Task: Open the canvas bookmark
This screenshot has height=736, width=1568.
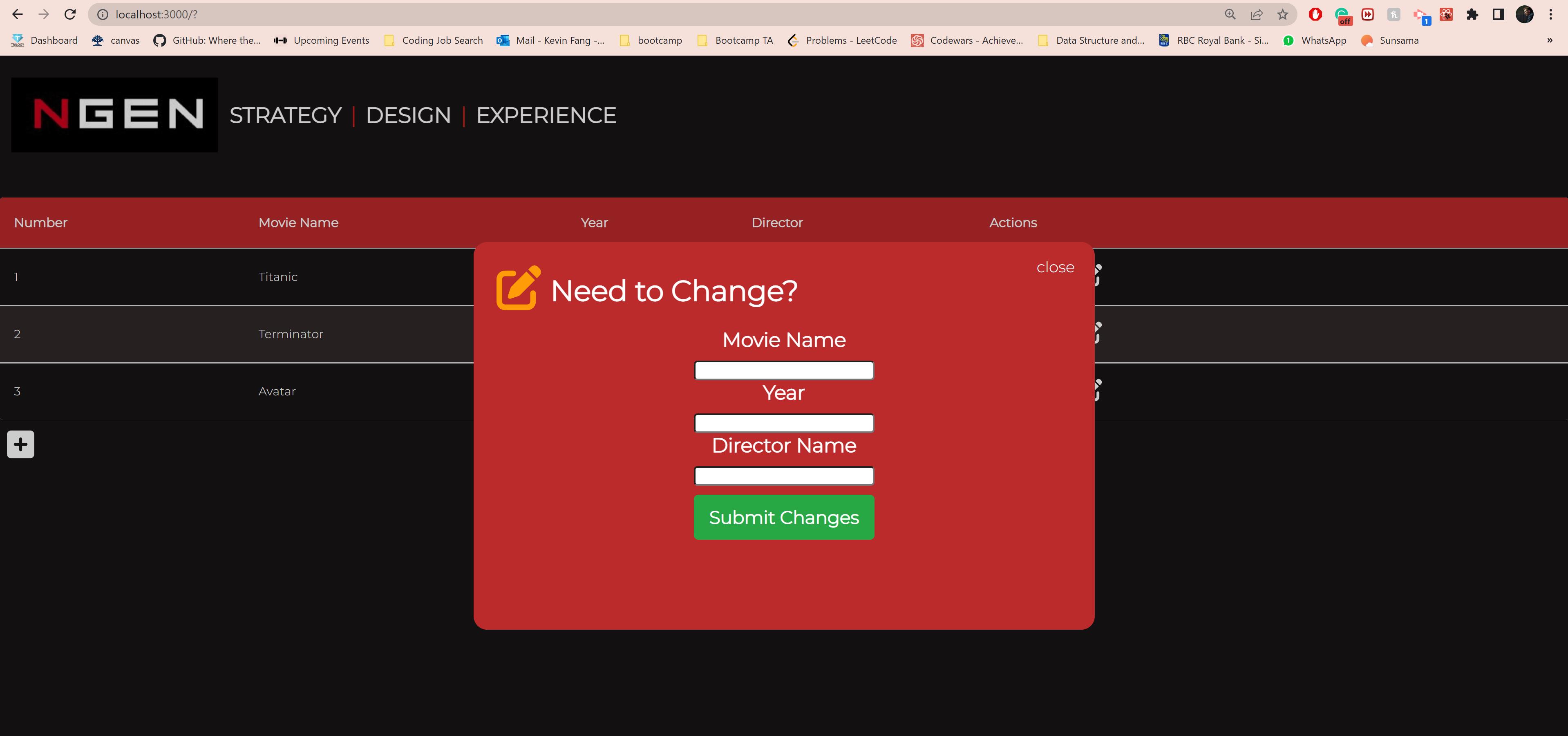Action: (116, 40)
